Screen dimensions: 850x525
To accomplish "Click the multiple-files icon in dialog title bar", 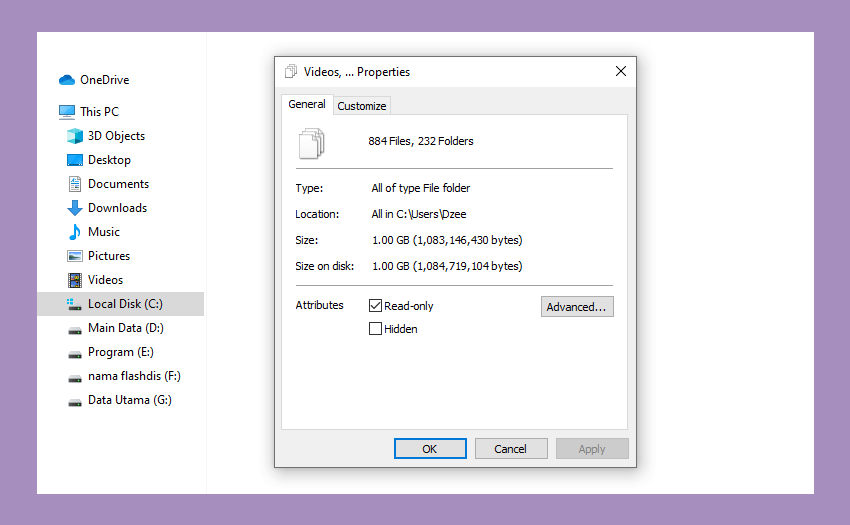I will (291, 72).
